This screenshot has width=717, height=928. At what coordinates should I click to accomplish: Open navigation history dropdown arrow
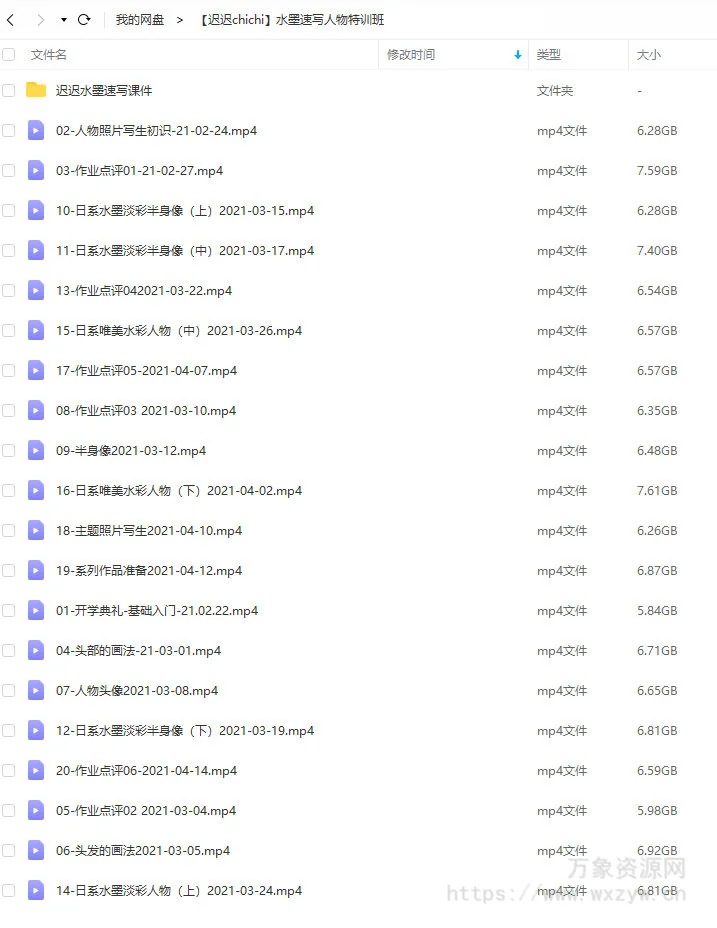pyautogui.click(x=63, y=20)
